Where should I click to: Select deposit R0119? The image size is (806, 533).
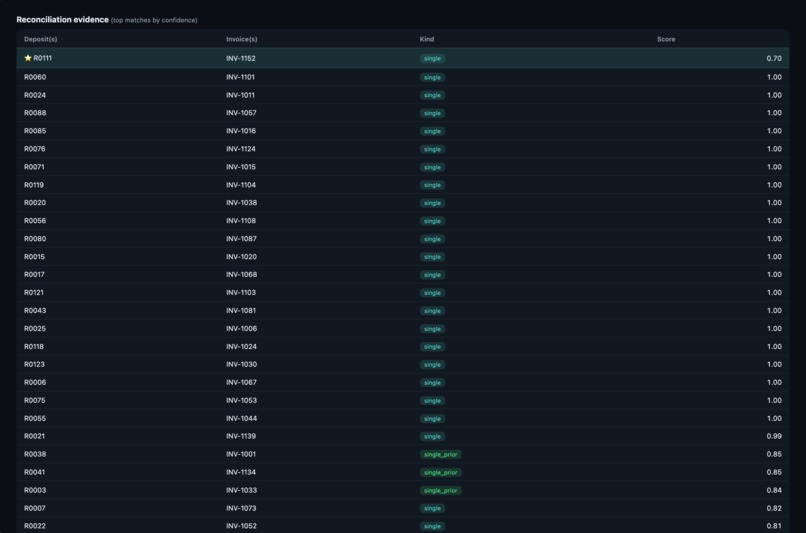(x=34, y=185)
